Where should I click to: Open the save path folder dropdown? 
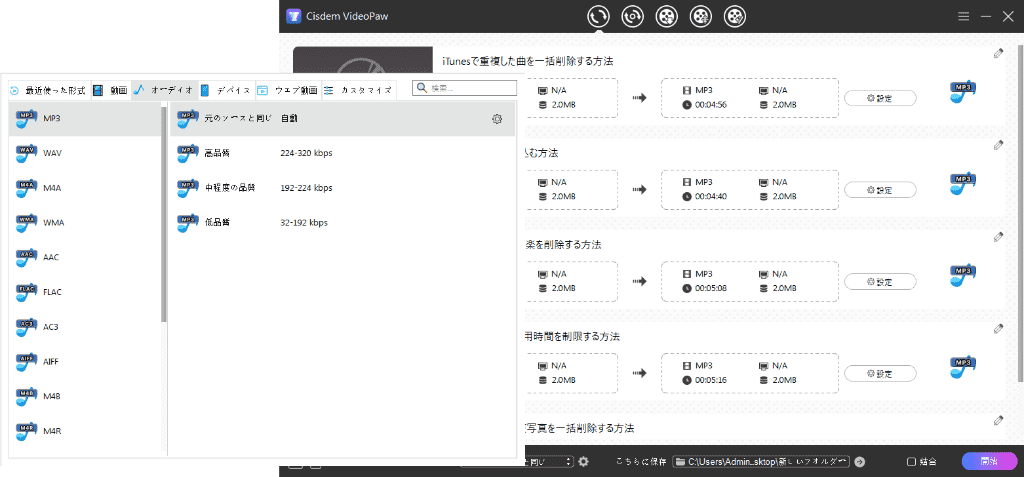(x=761, y=462)
